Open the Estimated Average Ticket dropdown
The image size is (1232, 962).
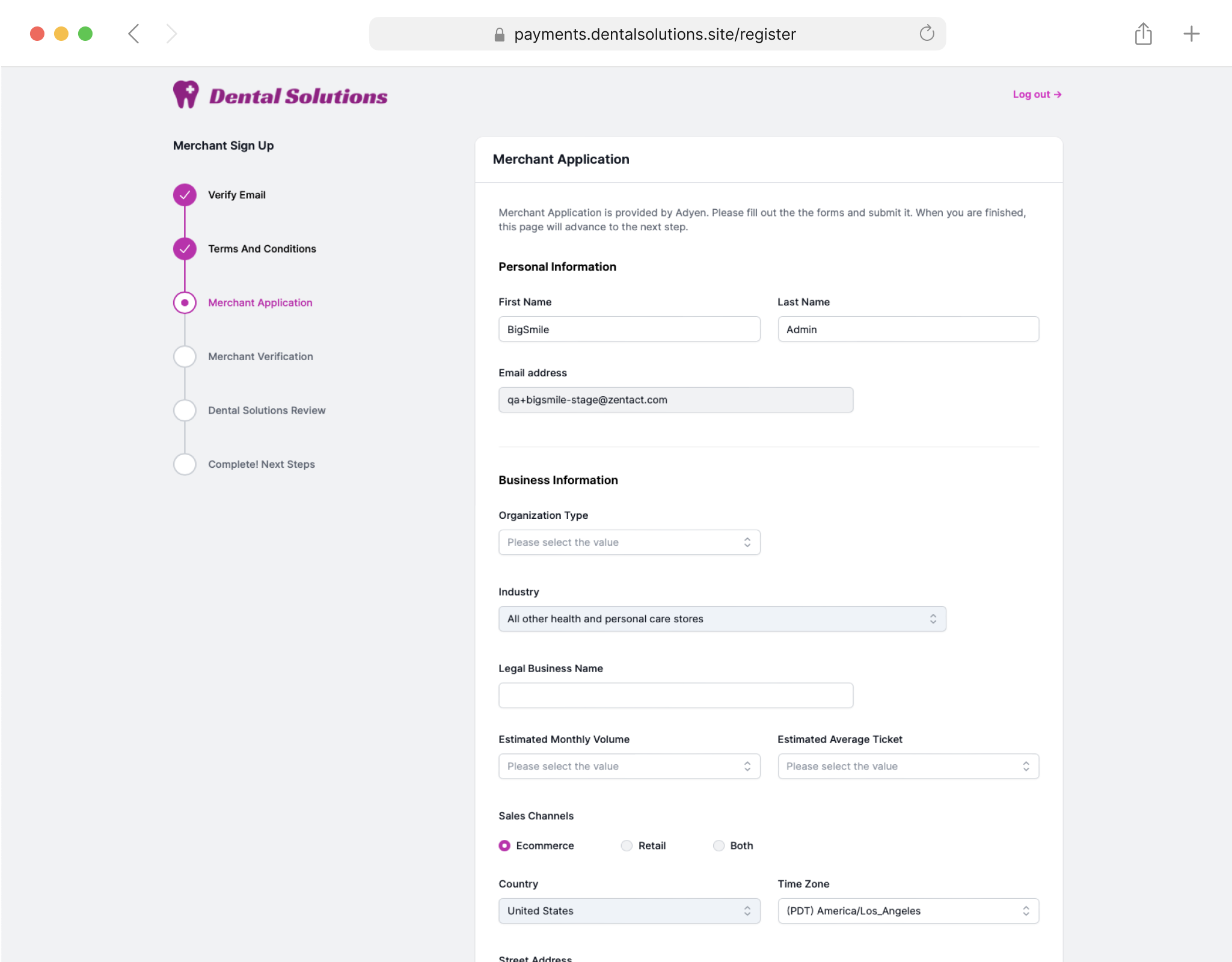[908, 766]
